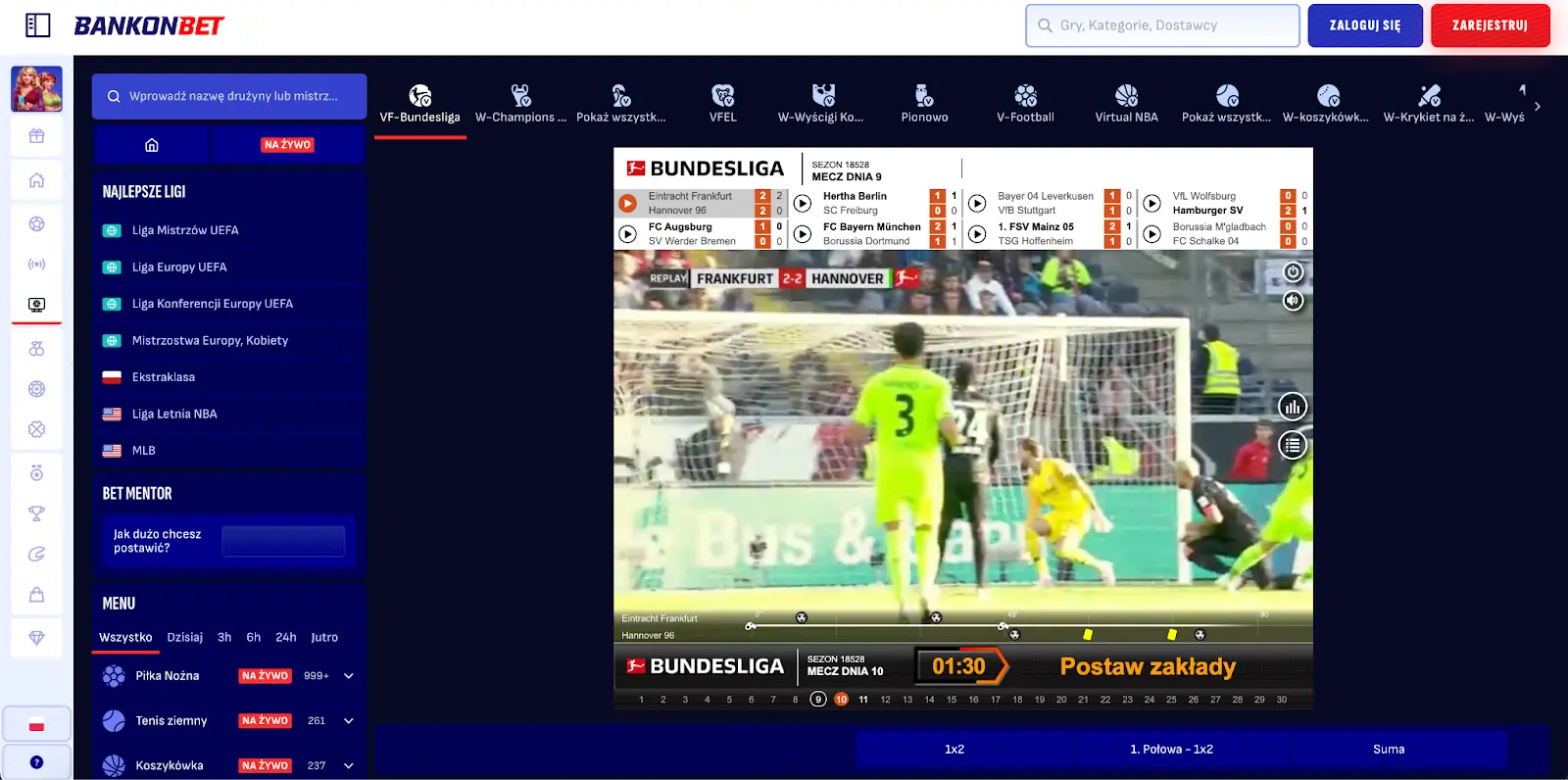Open the home icon in left sidebar
The image size is (1568, 780).
pyautogui.click(x=36, y=180)
